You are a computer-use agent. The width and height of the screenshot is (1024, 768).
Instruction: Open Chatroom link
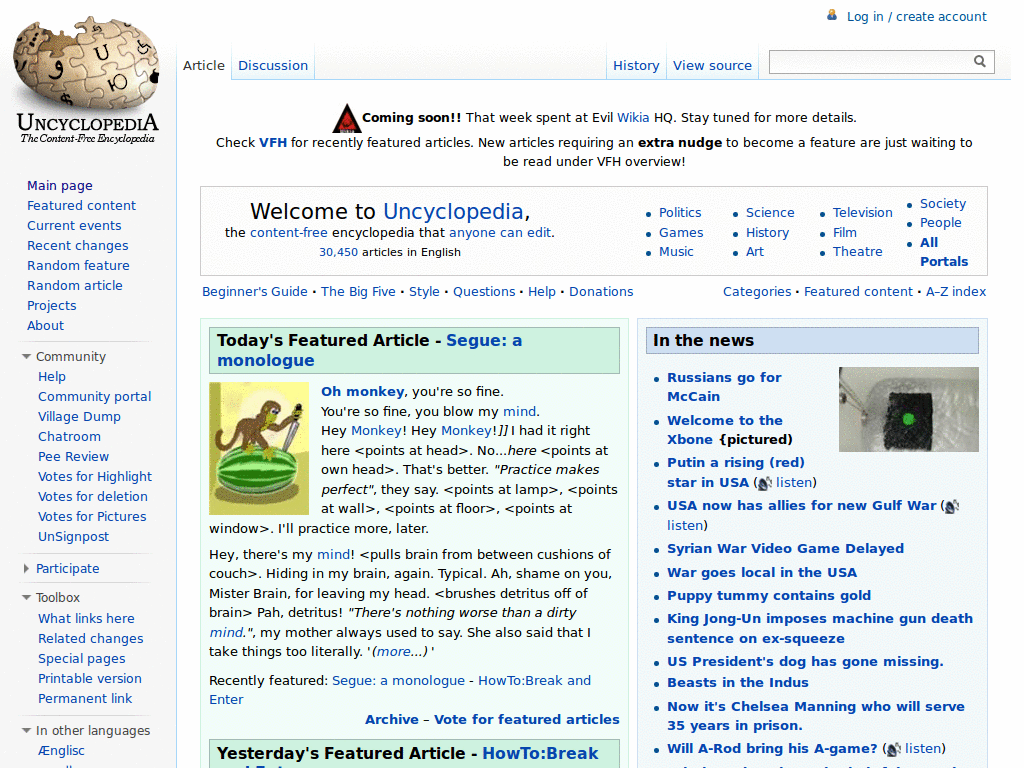[x=69, y=436]
